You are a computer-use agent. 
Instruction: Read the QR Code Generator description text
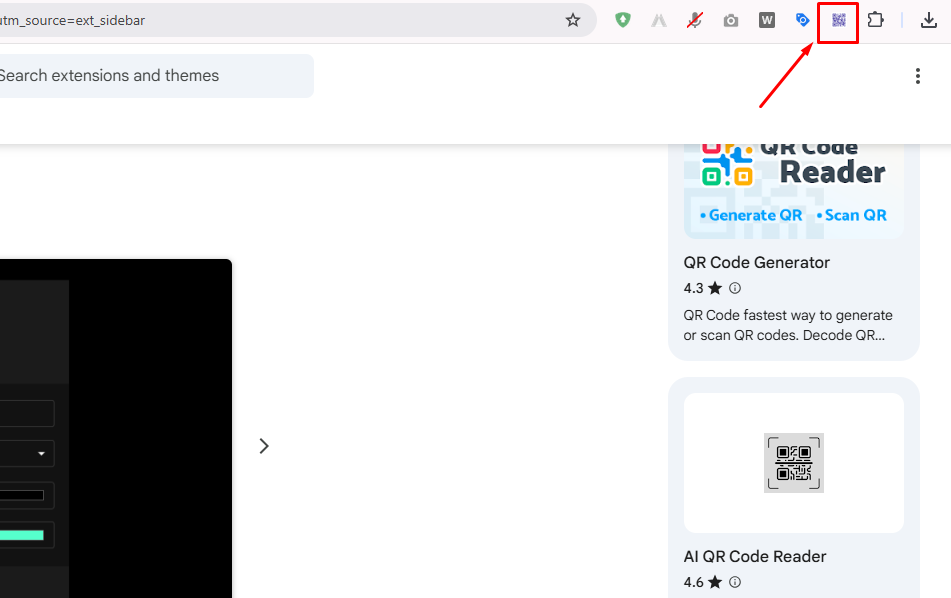pos(788,325)
